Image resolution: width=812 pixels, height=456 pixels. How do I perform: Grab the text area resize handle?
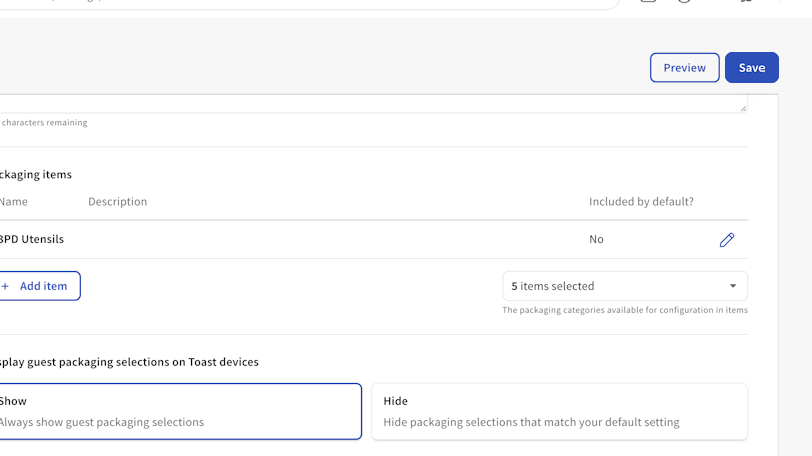point(742,107)
